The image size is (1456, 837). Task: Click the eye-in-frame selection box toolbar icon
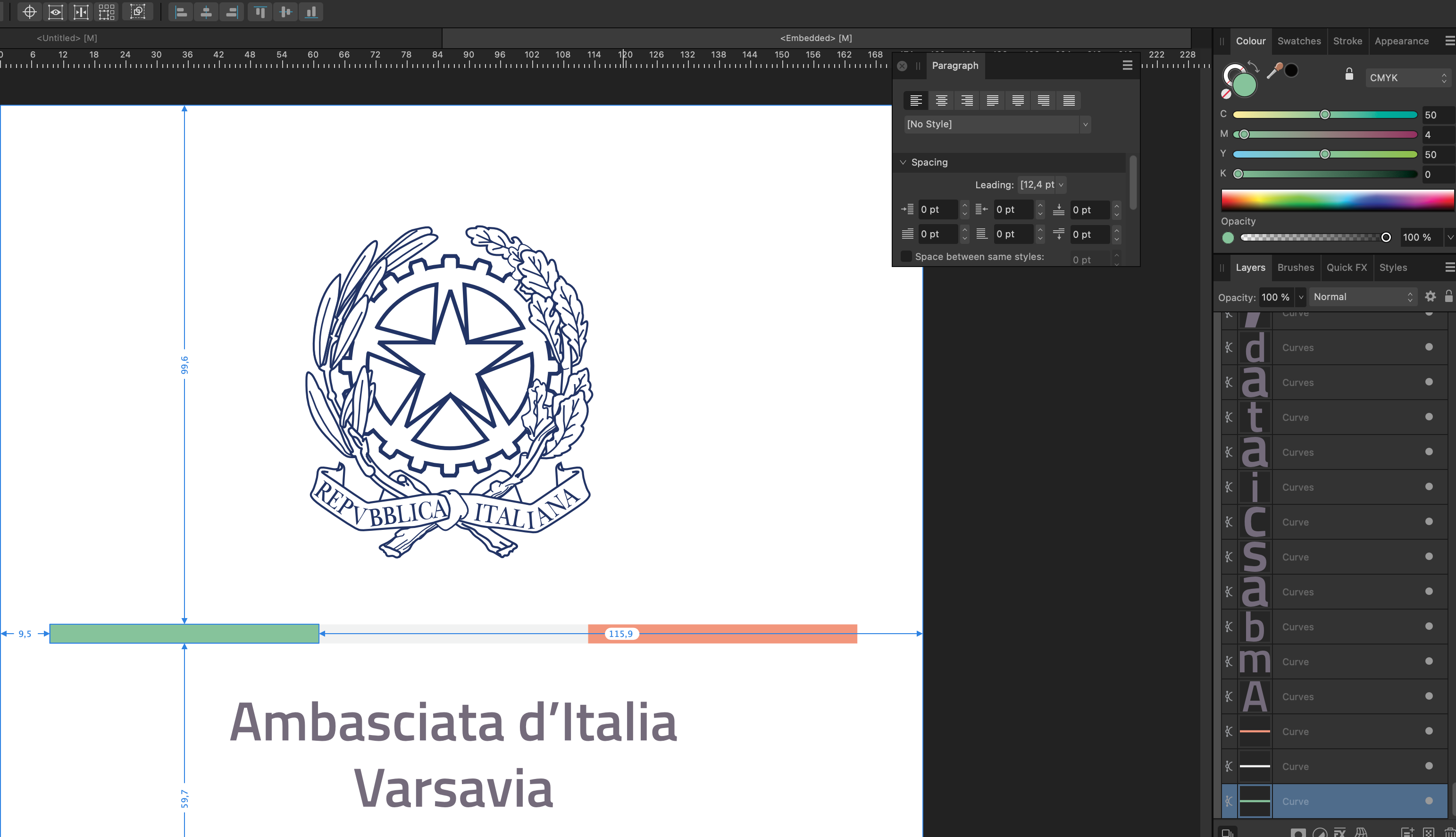[x=55, y=12]
